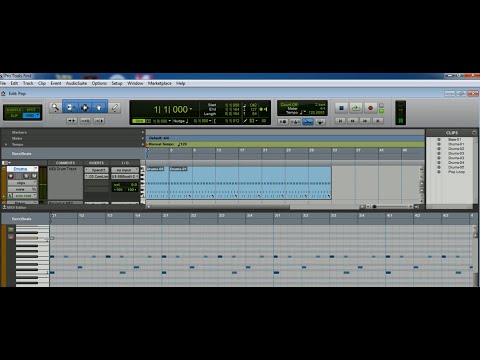Enable Slip edit mode
480x360 pixels.
(x=14, y=115)
